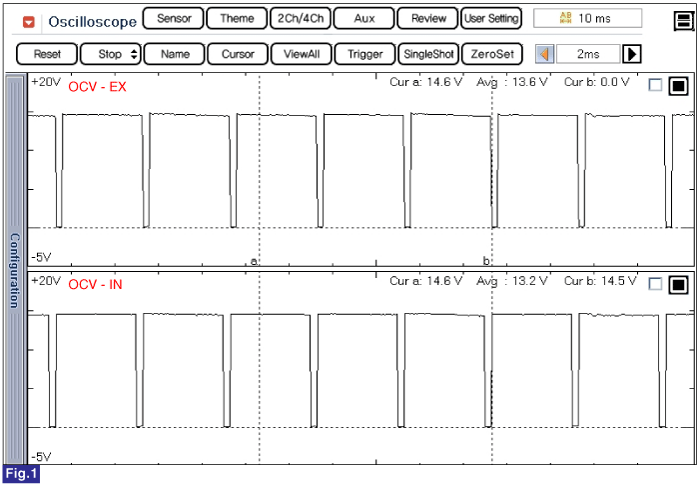Start a SingleShot capture
Screen dimensions: 700x487
pos(428,54)
